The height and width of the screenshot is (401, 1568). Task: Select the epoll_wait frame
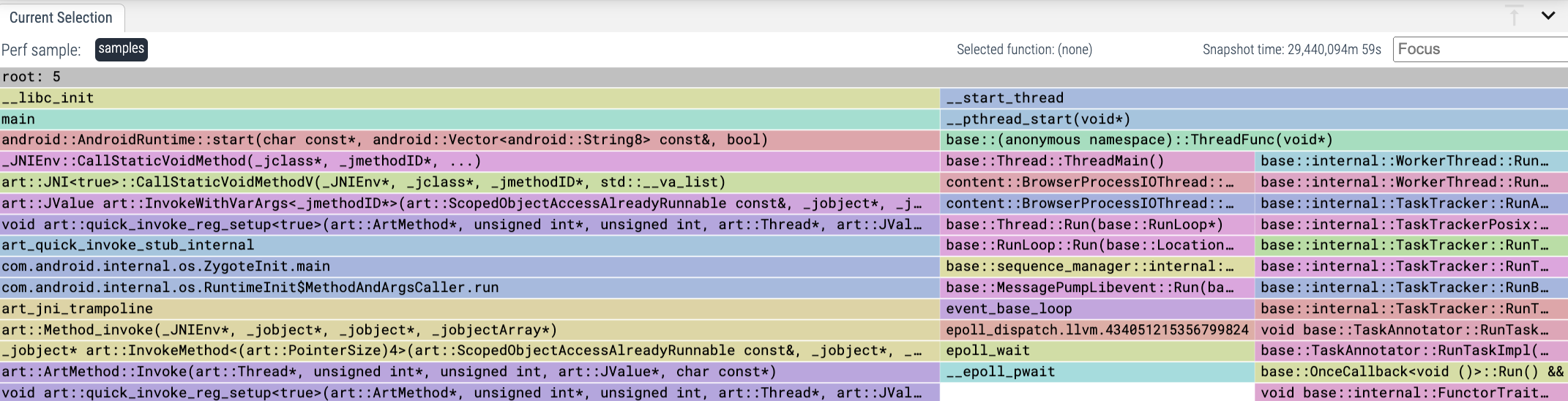(x=1097, y=351)
